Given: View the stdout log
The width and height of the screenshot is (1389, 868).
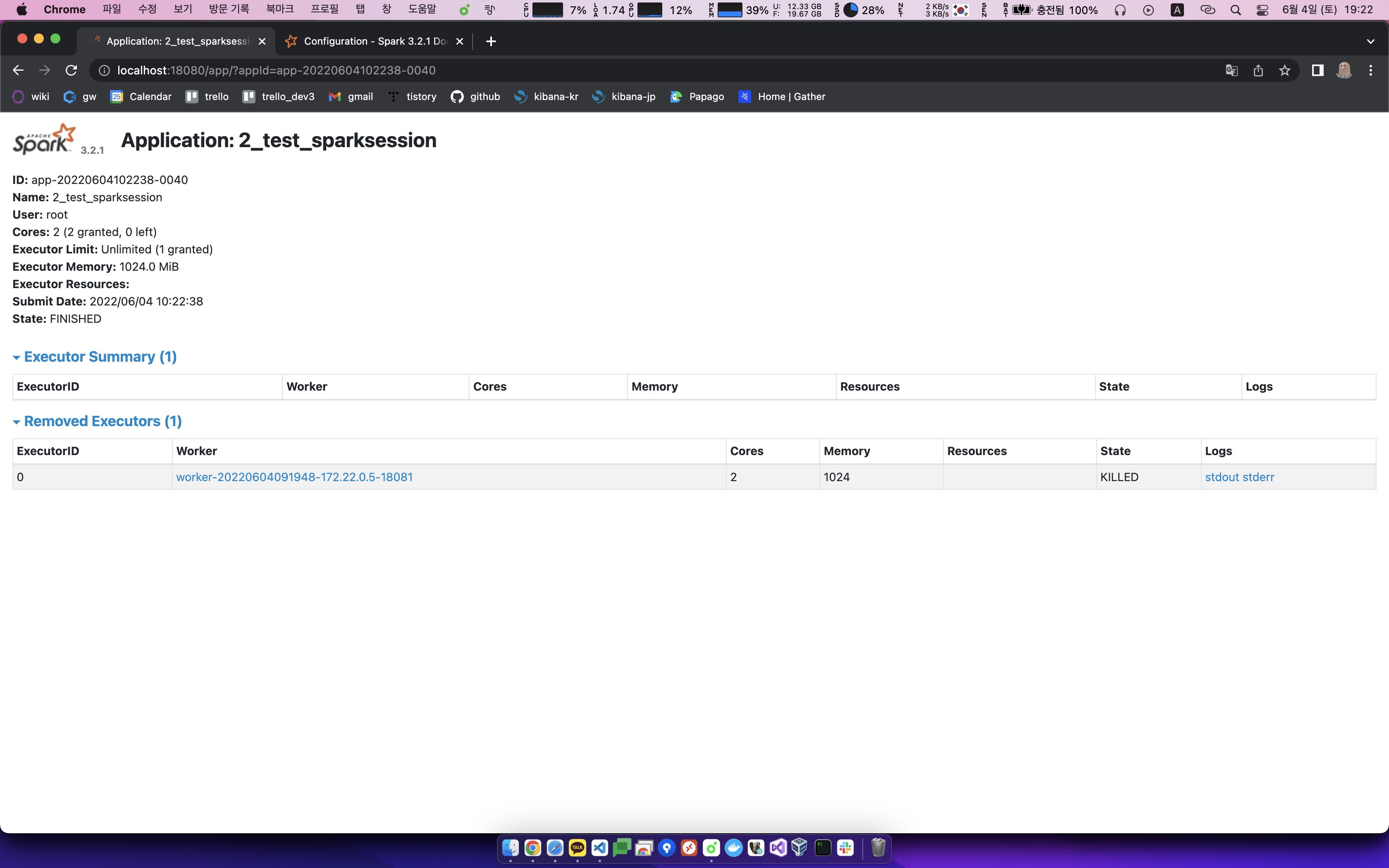Looking at the screenshot, I should click(1222, 477).
